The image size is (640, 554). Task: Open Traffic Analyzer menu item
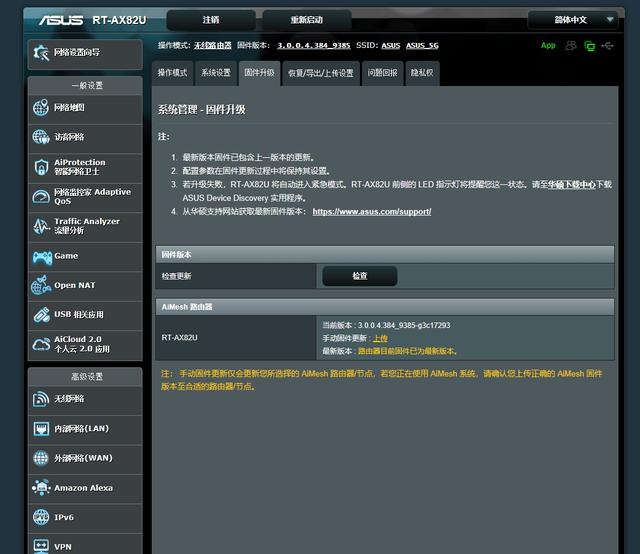tap(85, 226)
